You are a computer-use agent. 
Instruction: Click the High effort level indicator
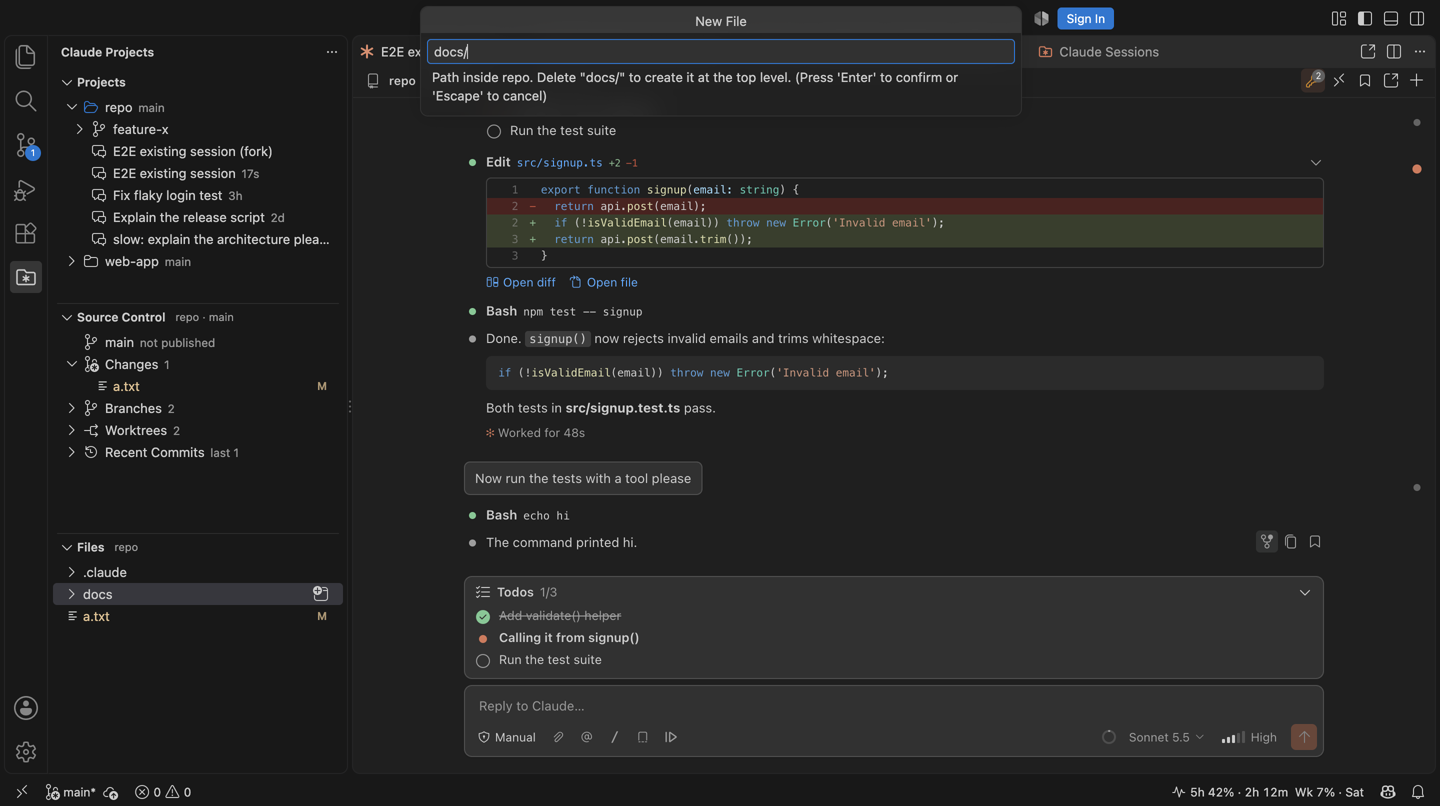[x=1249, y=737]
